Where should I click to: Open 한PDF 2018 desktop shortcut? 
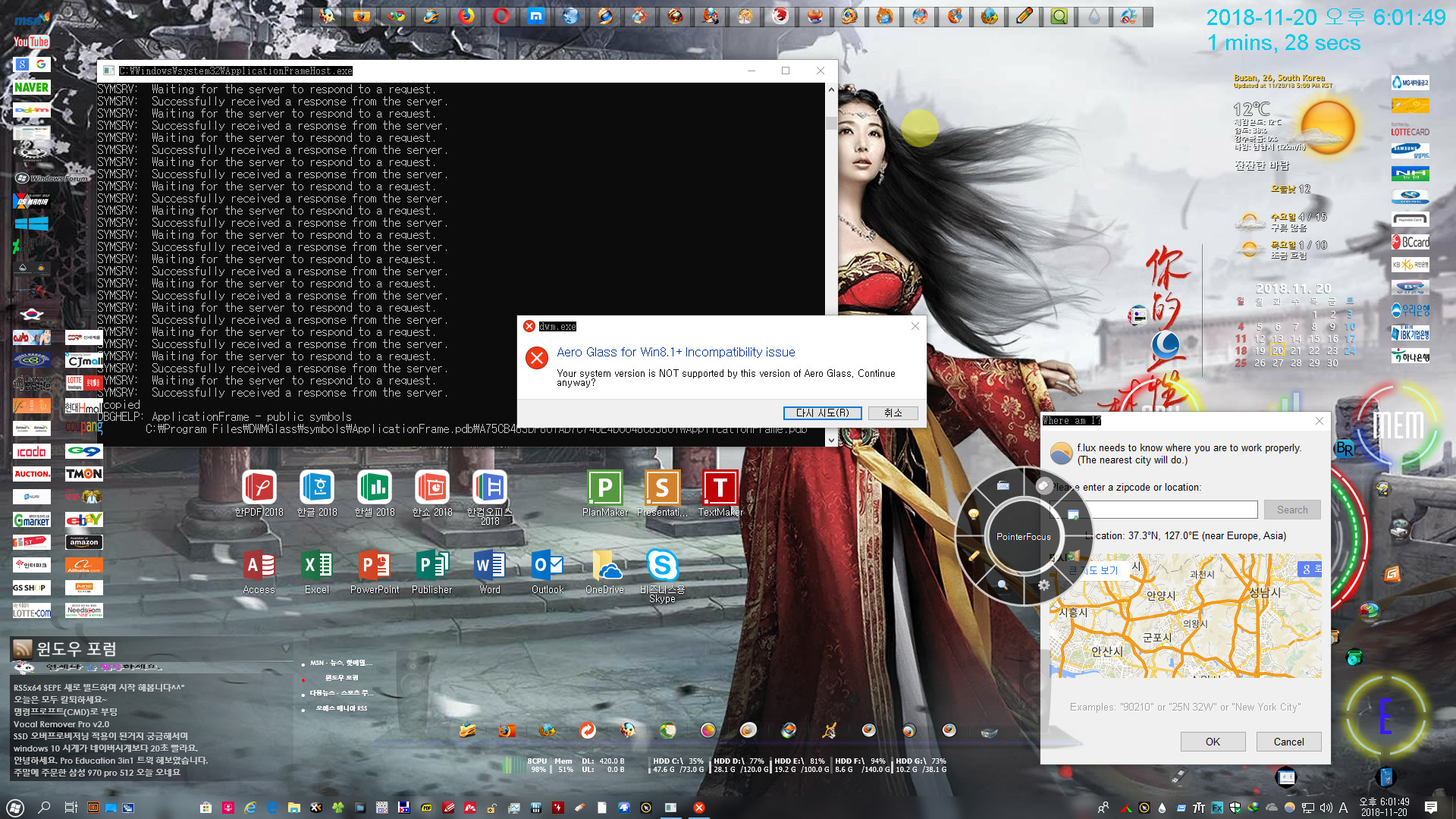click(x=259, y=494)
